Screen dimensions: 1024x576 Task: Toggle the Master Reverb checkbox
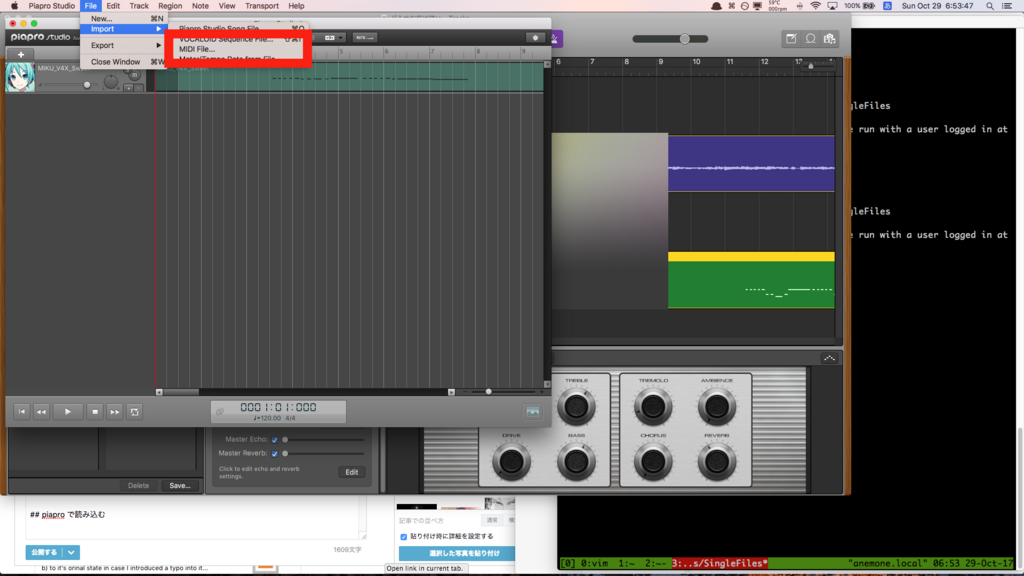click(275, 453)
